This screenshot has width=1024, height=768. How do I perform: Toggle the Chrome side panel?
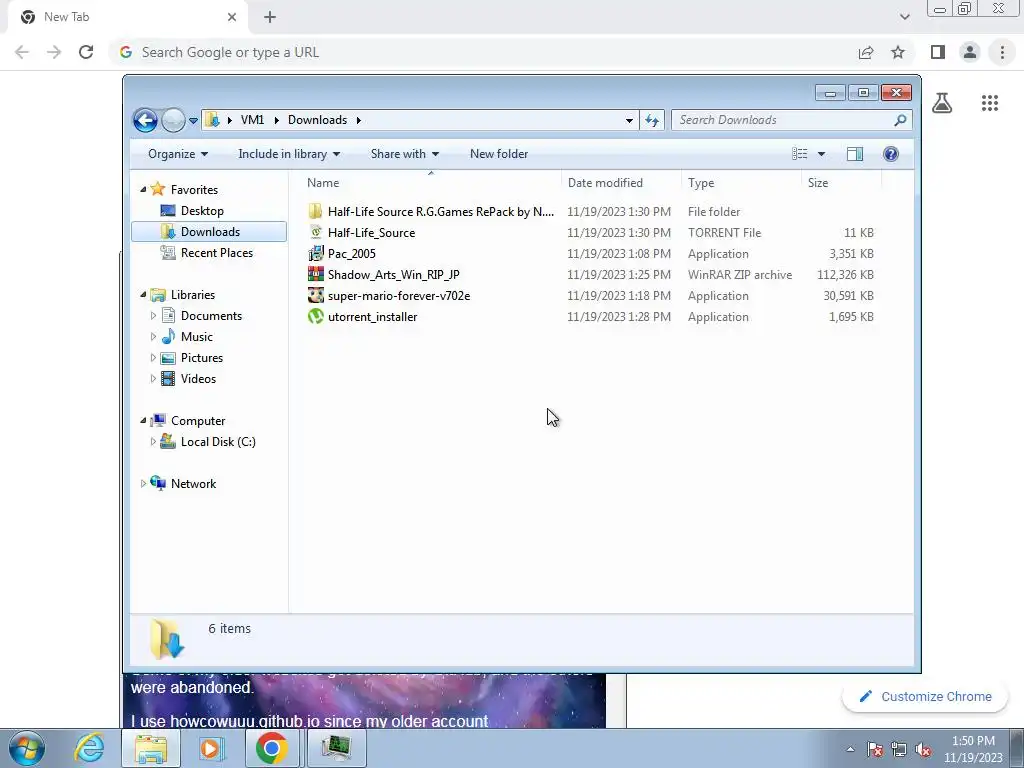(938, 52)
